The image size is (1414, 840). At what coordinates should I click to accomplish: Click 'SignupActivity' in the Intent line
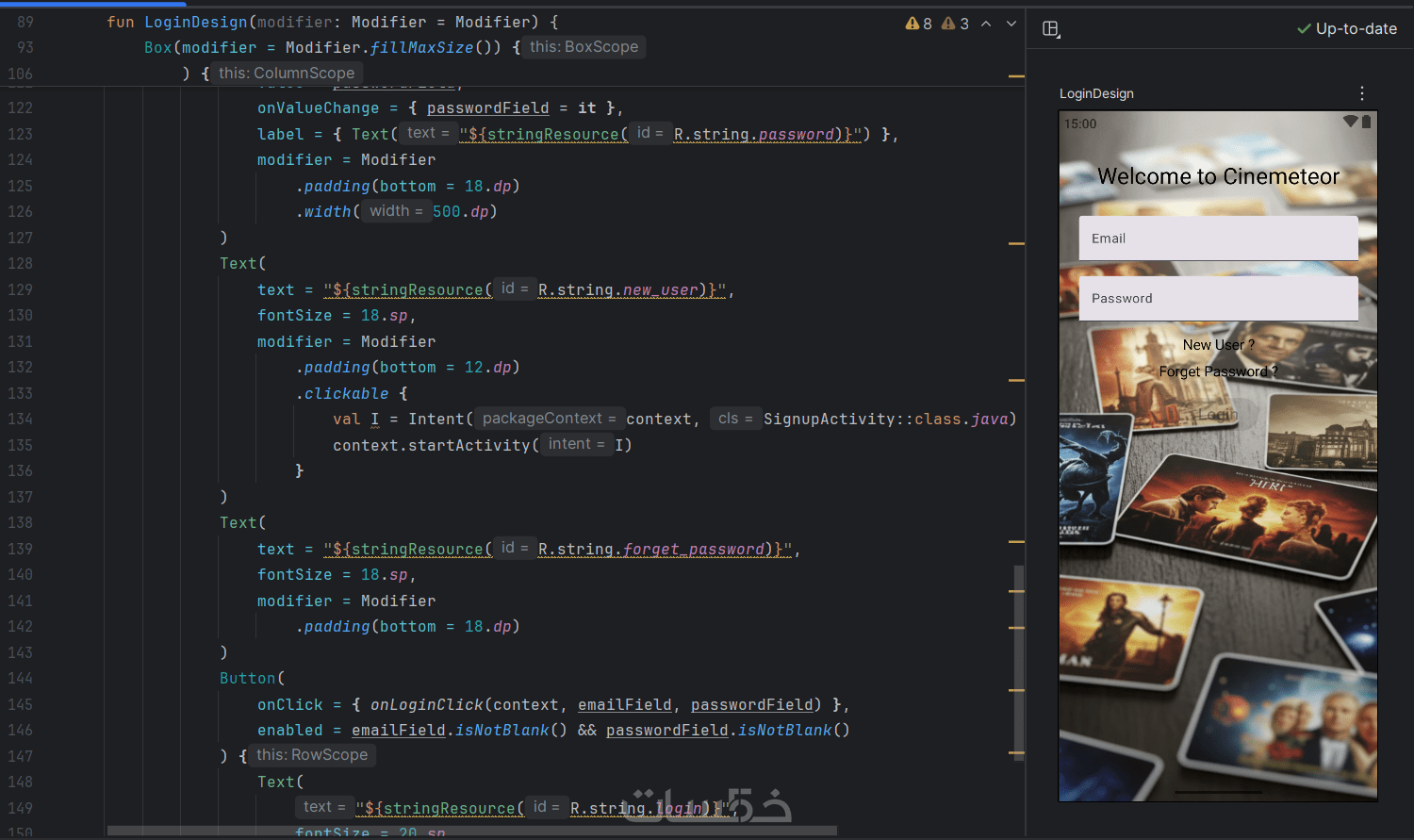coord(829,419)
